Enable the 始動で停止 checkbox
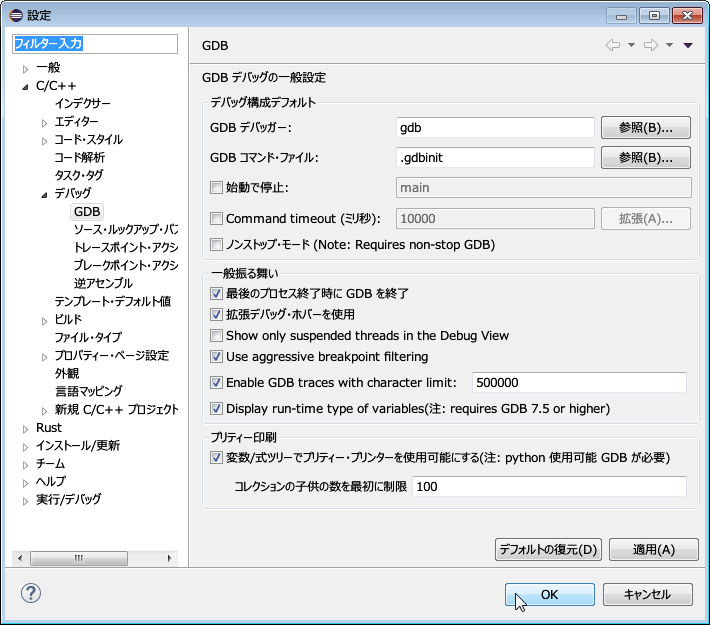 coord(216,188)
